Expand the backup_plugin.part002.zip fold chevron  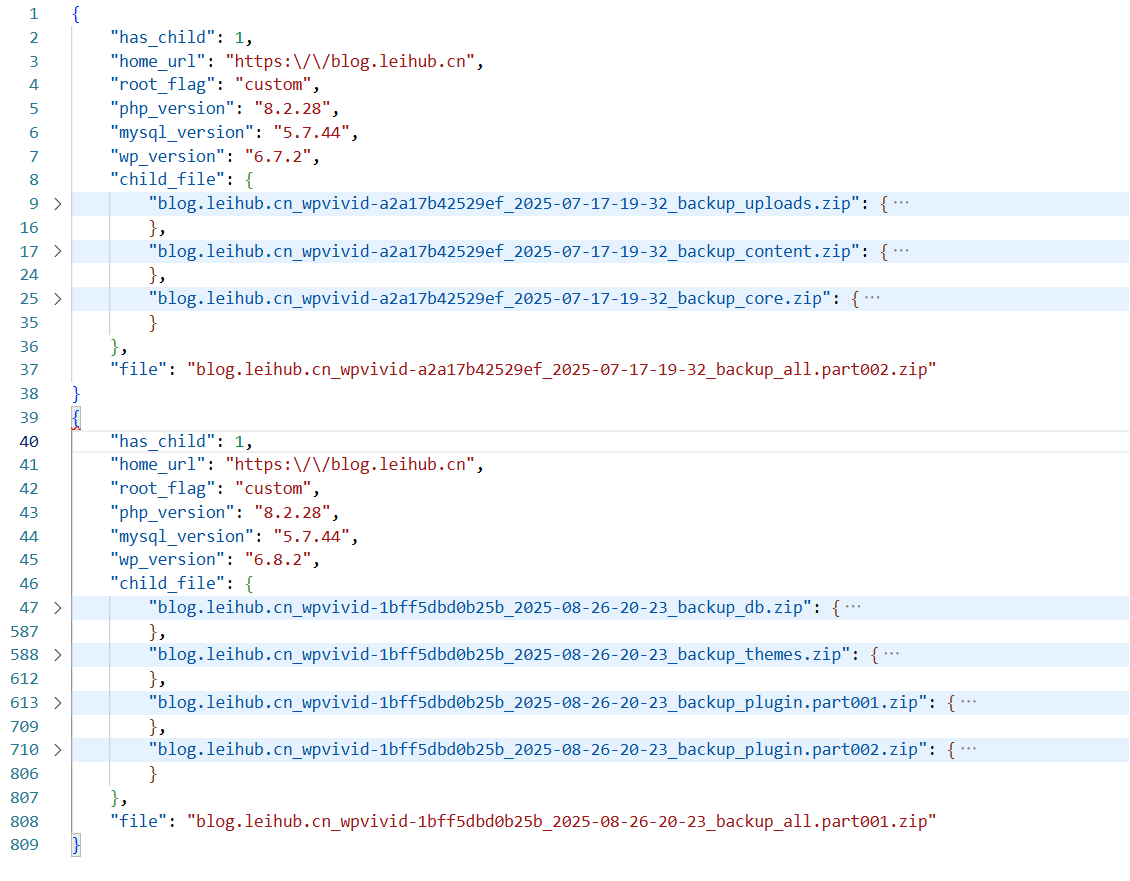pos(57,750)
